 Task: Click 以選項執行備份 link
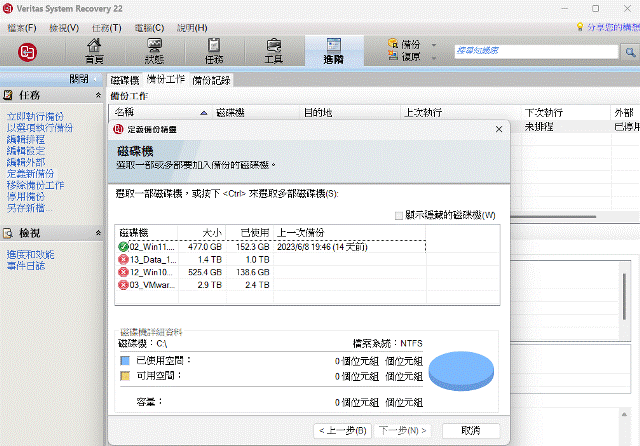[x=40, y=128]
